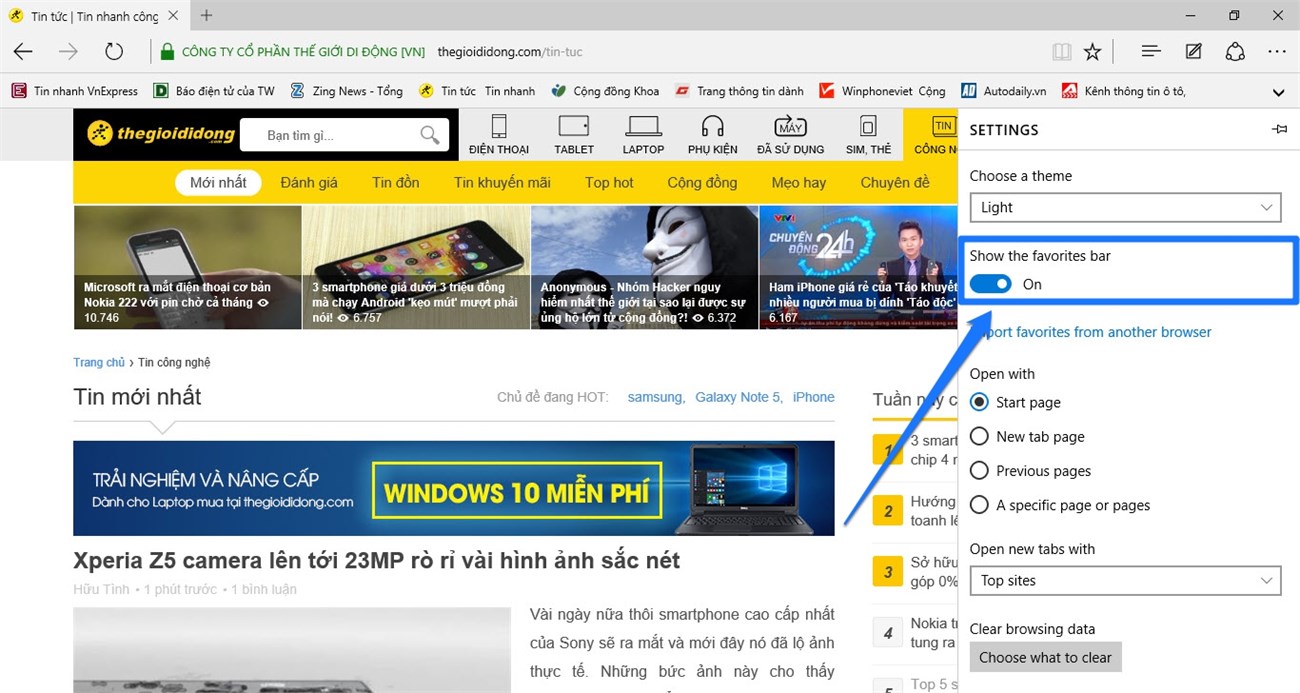Open Autodaily.vn favorite bookmark
This screenshot has width=1300, height=693.
point(1003,91)
